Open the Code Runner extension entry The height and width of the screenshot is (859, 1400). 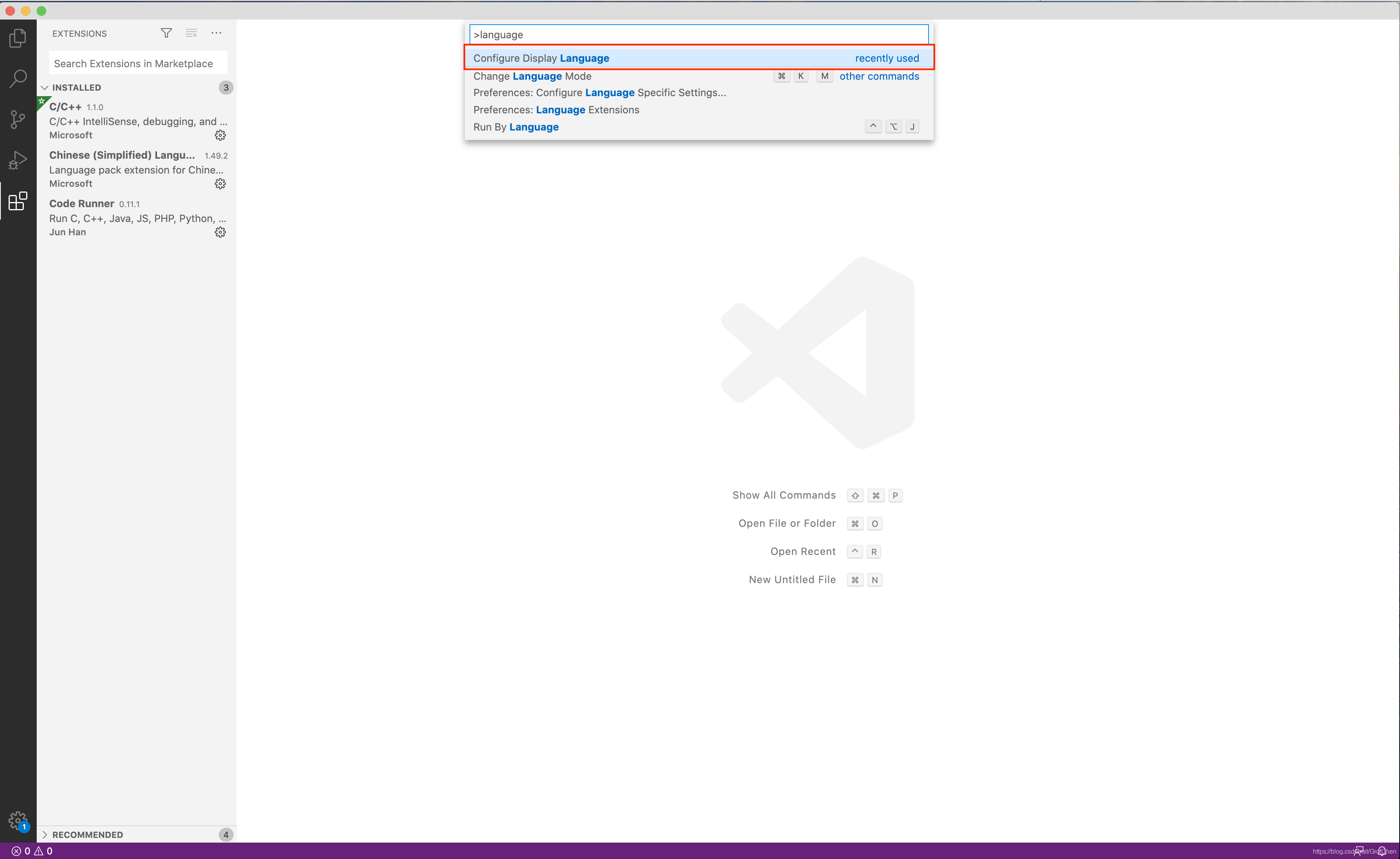click(136, 217)
